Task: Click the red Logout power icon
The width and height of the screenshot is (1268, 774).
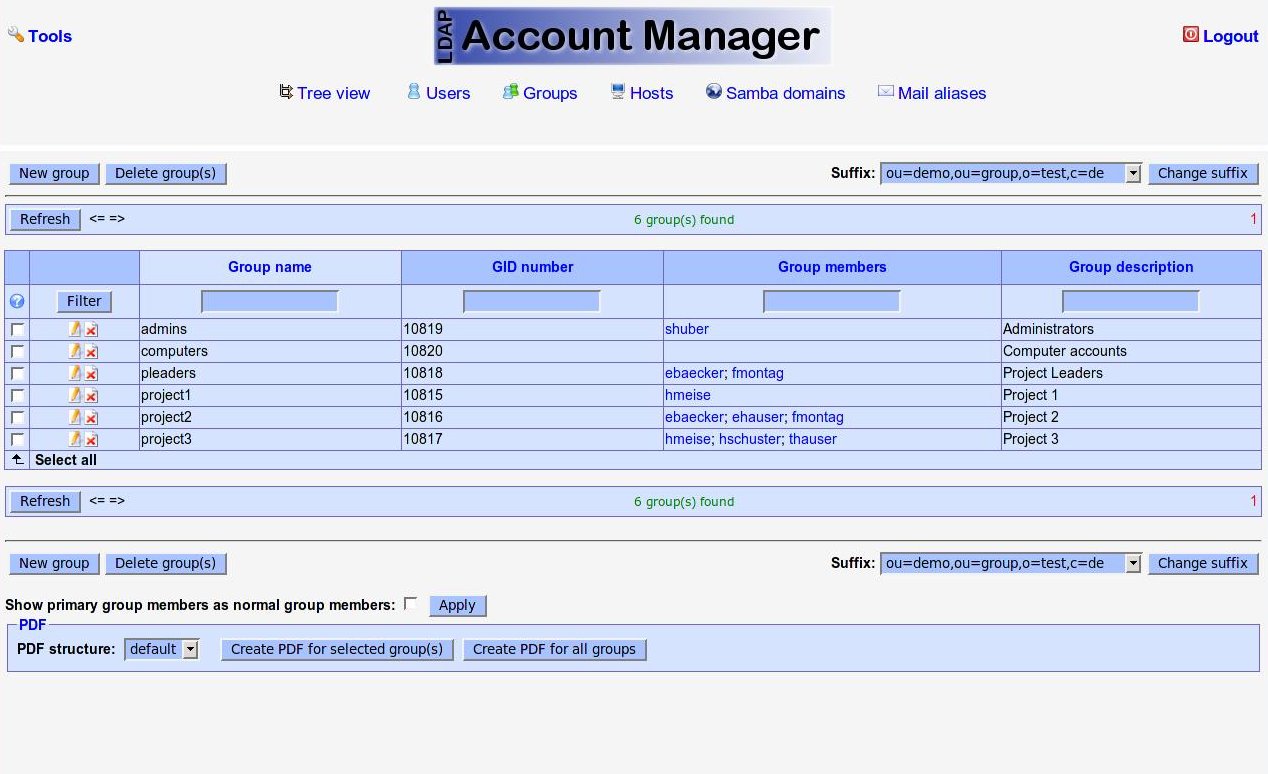Action: (x=1190, y=35)
